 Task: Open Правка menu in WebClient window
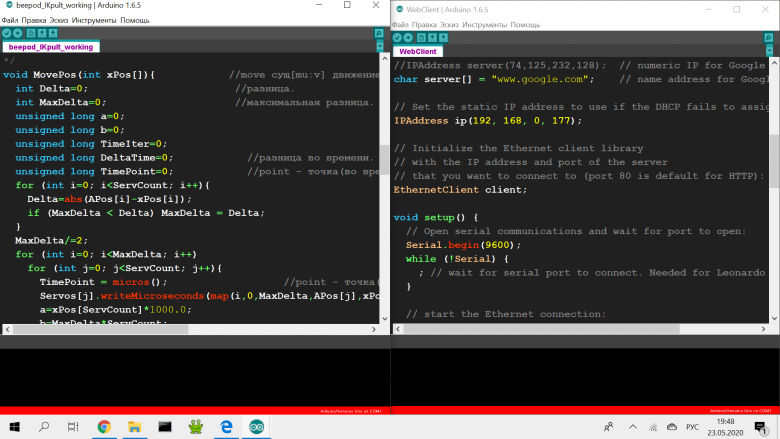point(424,25)
